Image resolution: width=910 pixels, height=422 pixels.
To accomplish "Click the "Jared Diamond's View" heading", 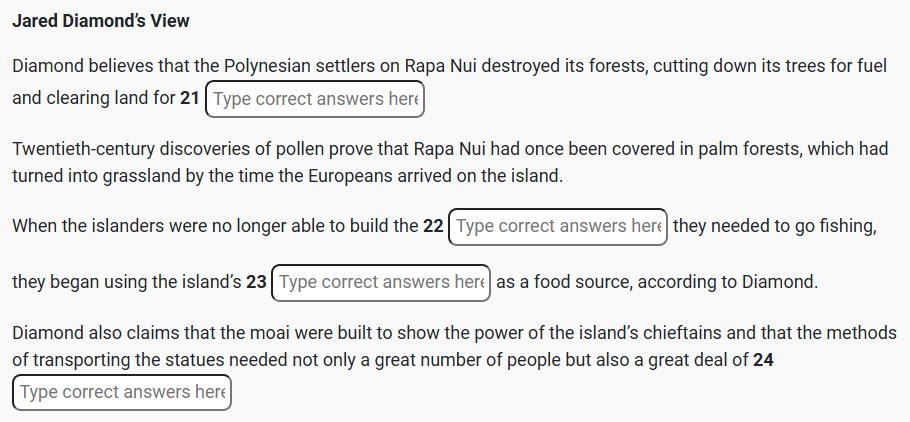I will click(x=101, y=21).
